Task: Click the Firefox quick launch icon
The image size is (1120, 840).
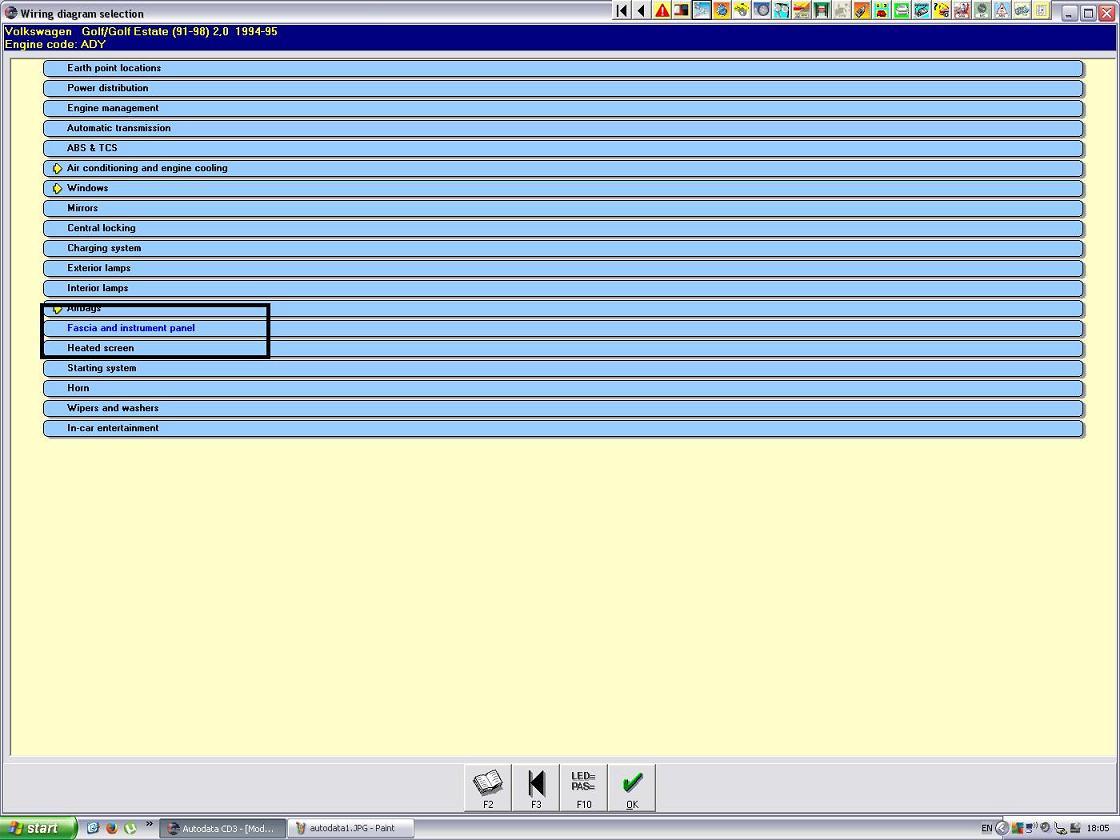Action: click(x=111, y=828)
